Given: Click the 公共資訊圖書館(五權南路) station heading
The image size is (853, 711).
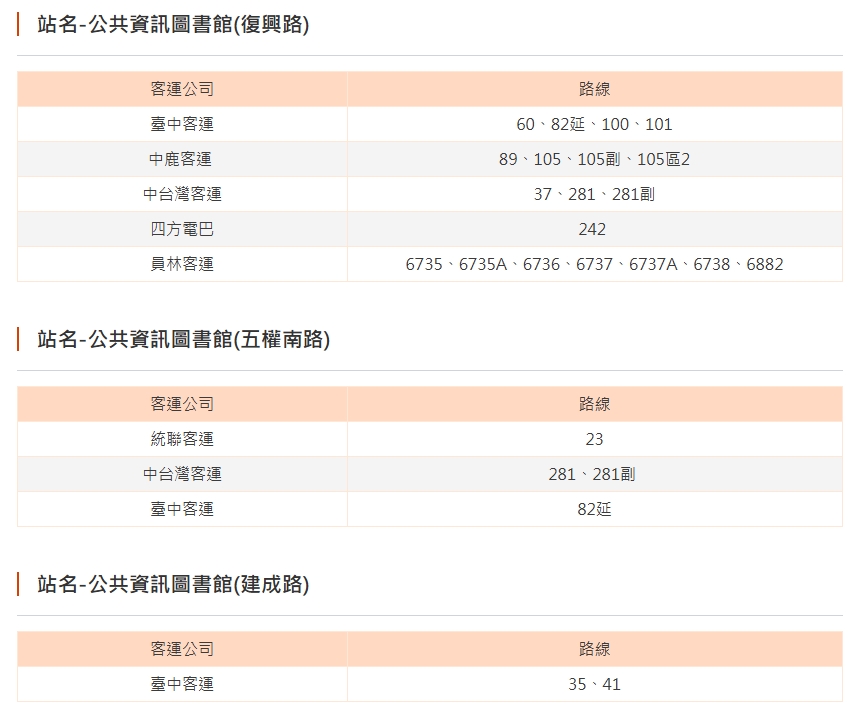Looking at the screenshot, I should 183,340.
